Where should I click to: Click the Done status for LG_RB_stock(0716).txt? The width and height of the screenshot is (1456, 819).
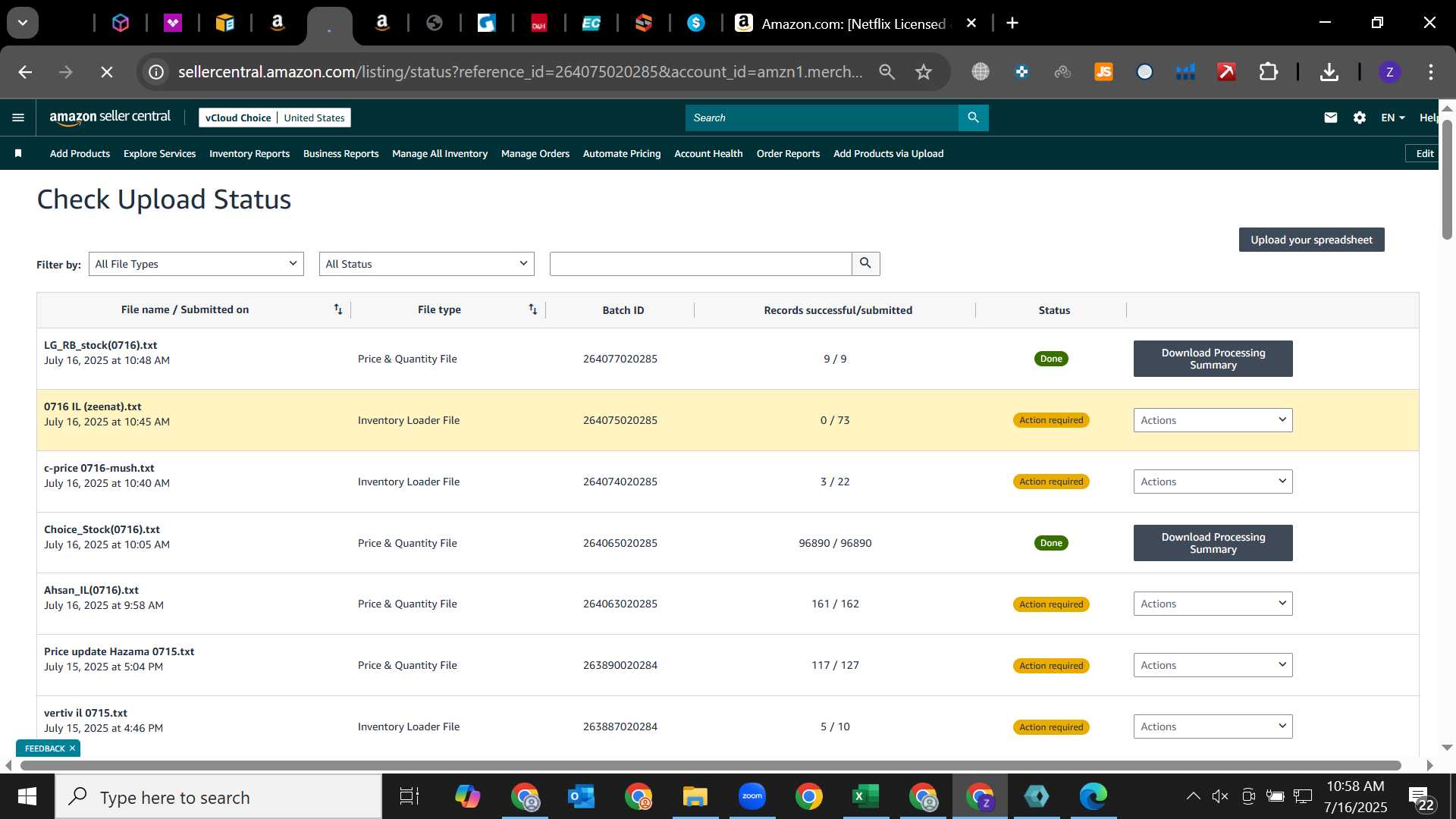[1051, 359]
